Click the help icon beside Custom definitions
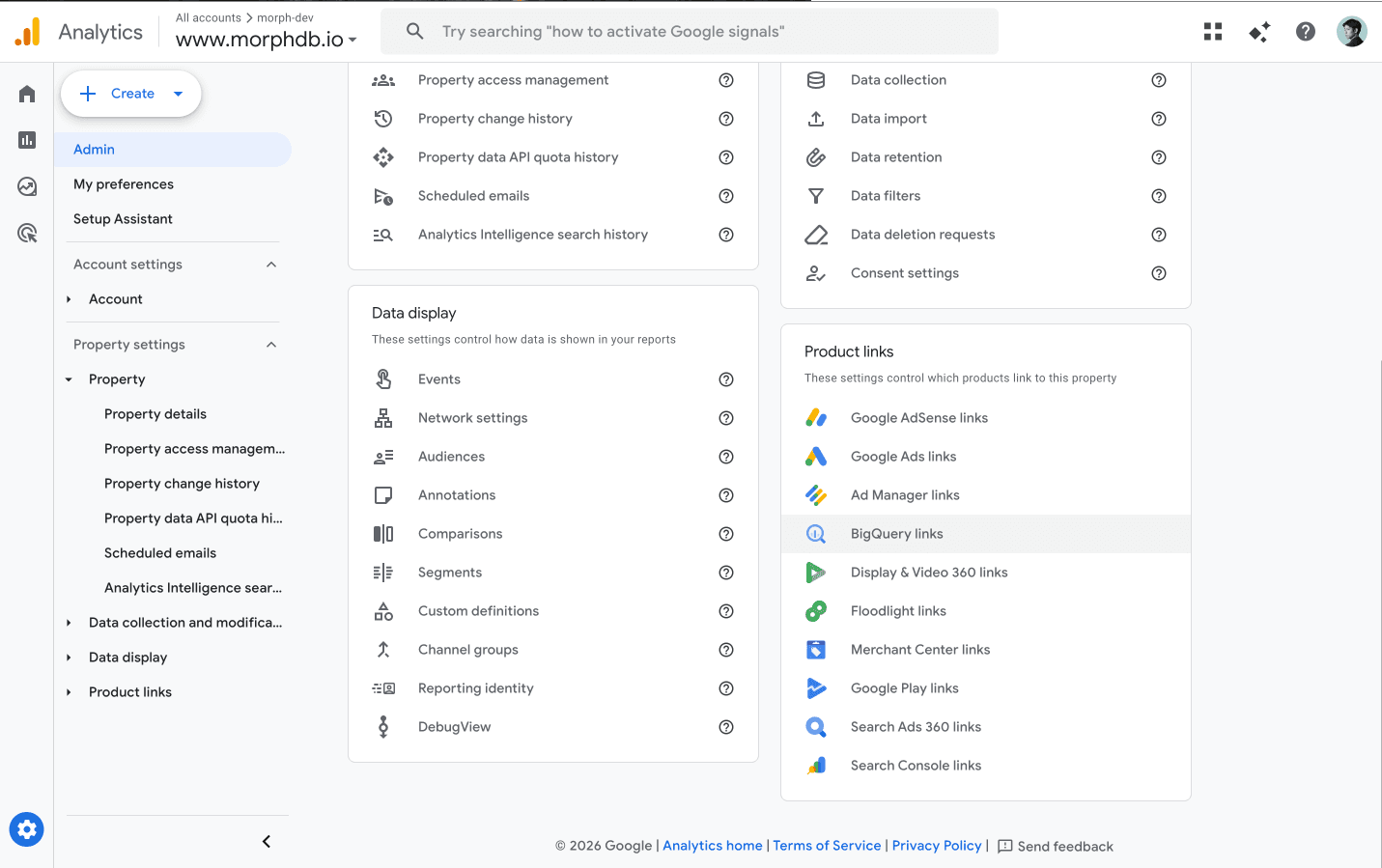1382x868 pixels. click(726, 611)
